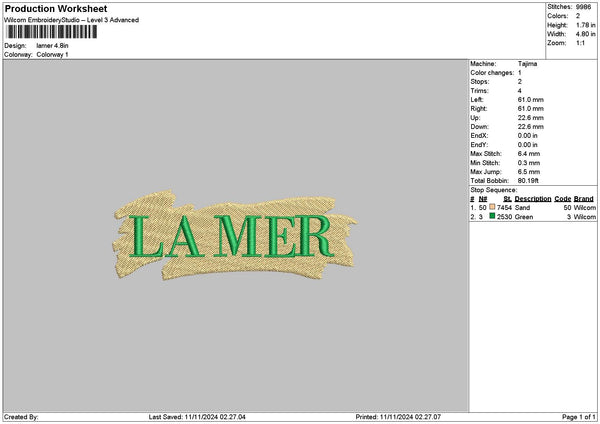600x424 pixels.
Task: Click the 'Stop Sequence:' heading
Action: tap(494, 190)
